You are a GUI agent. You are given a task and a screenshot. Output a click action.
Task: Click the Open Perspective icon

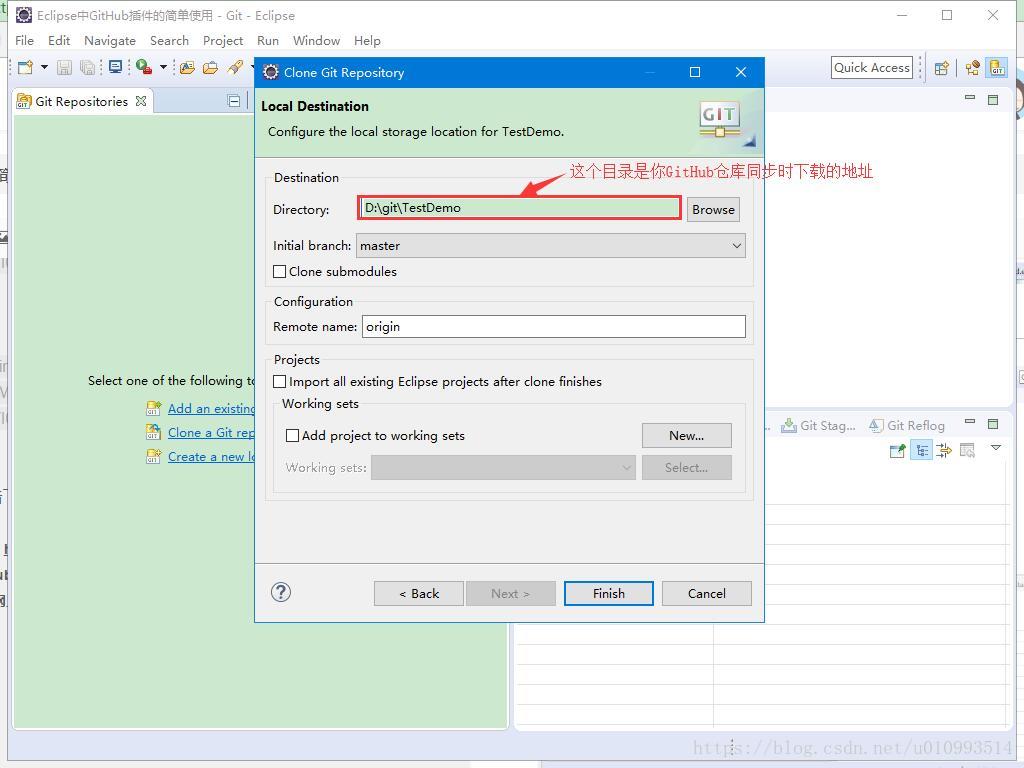941,68
